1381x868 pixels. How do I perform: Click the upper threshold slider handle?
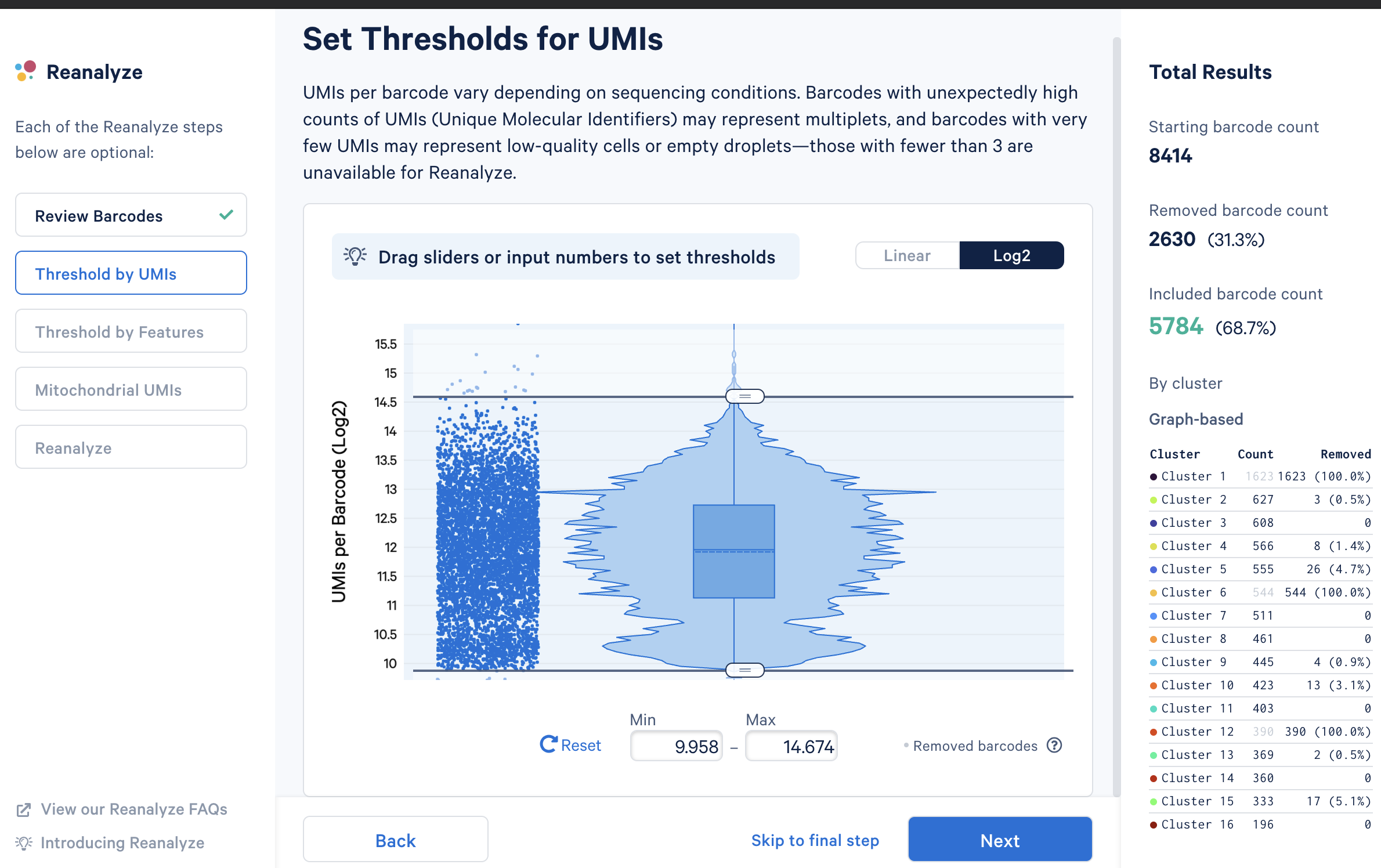pyautogui.click(x=745, y=396)
